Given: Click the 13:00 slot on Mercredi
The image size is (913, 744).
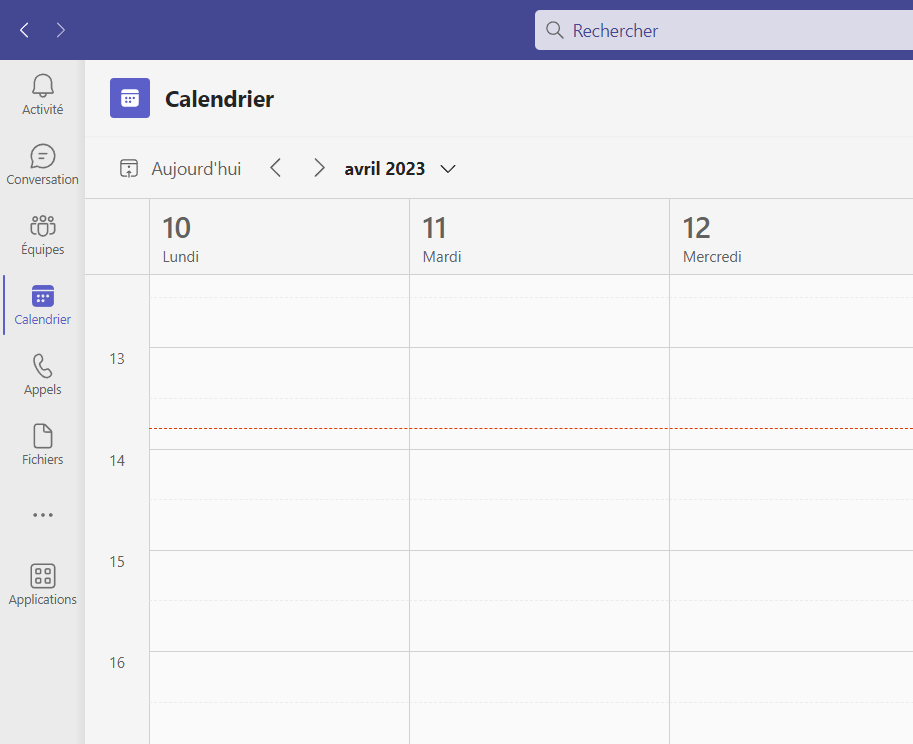Looking at the screenshot, I should [791, 373].
